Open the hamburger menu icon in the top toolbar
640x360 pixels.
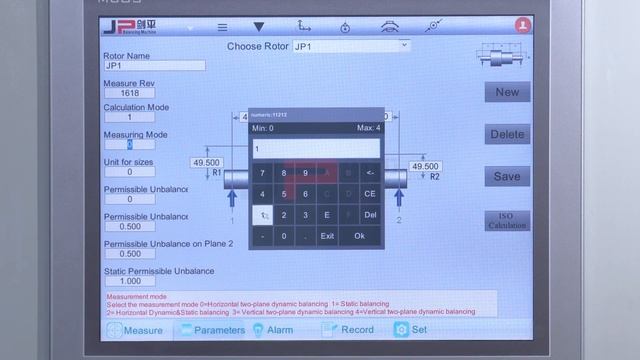[222, 27]
